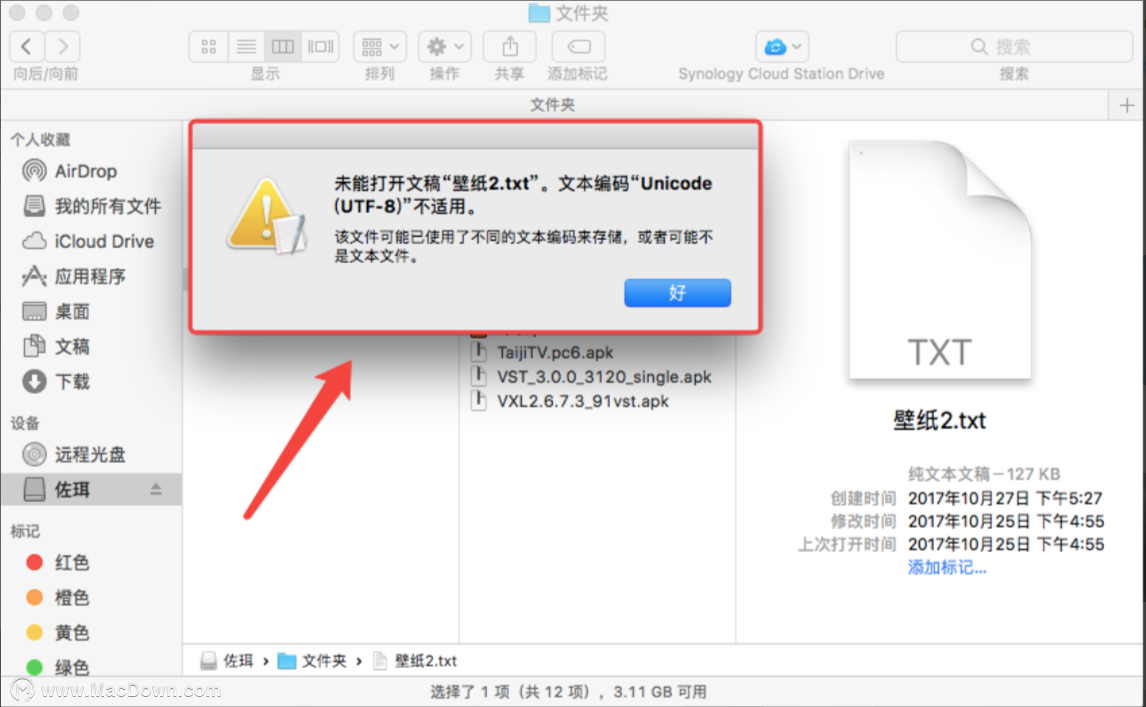This screenshot has width=1146, height=707.
Task: Open 我的所有文件 in sidebar
Action: coord(107,206)
